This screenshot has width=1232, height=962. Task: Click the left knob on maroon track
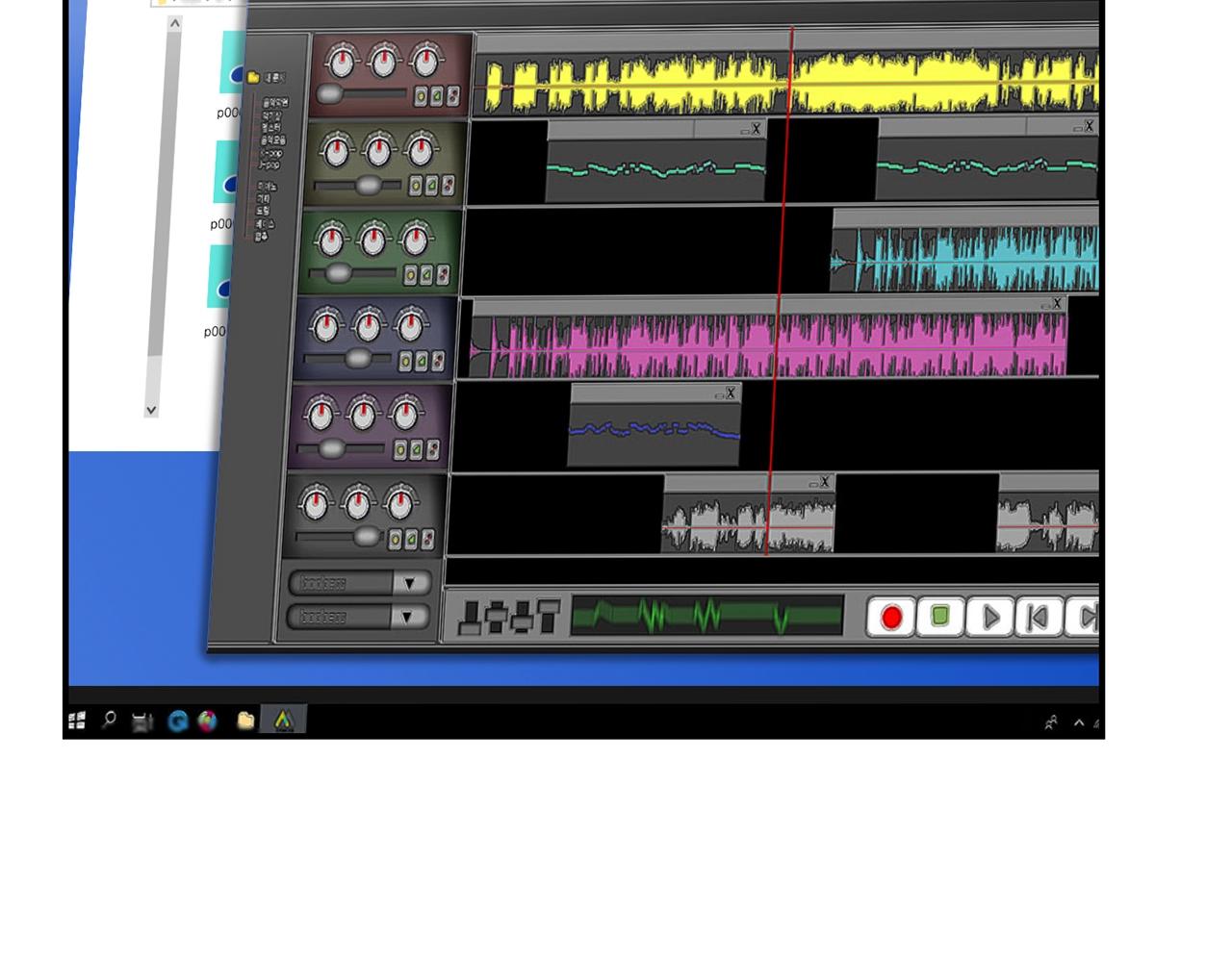[341, 63]
